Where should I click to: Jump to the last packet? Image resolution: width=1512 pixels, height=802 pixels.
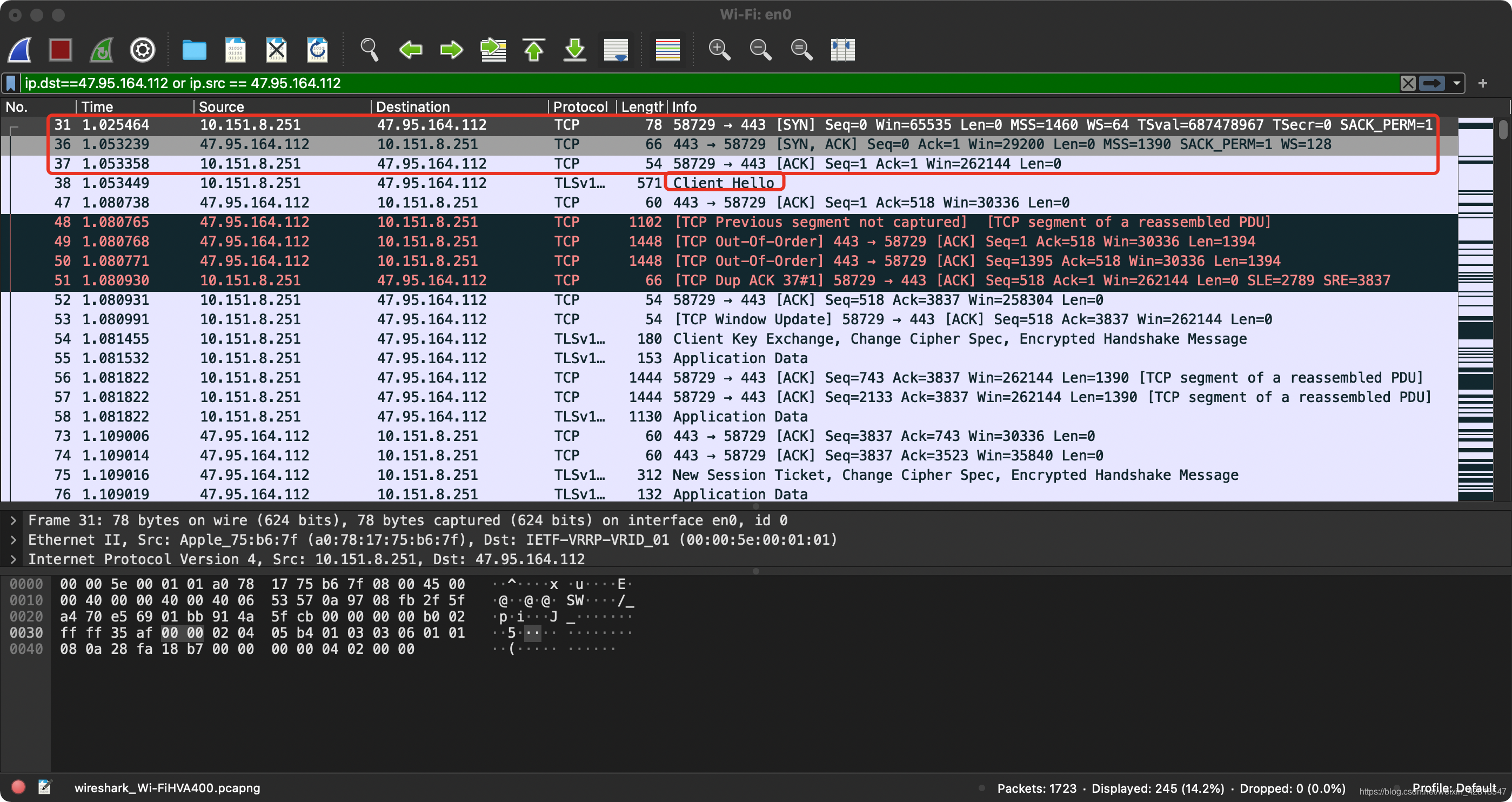[574, 50]
